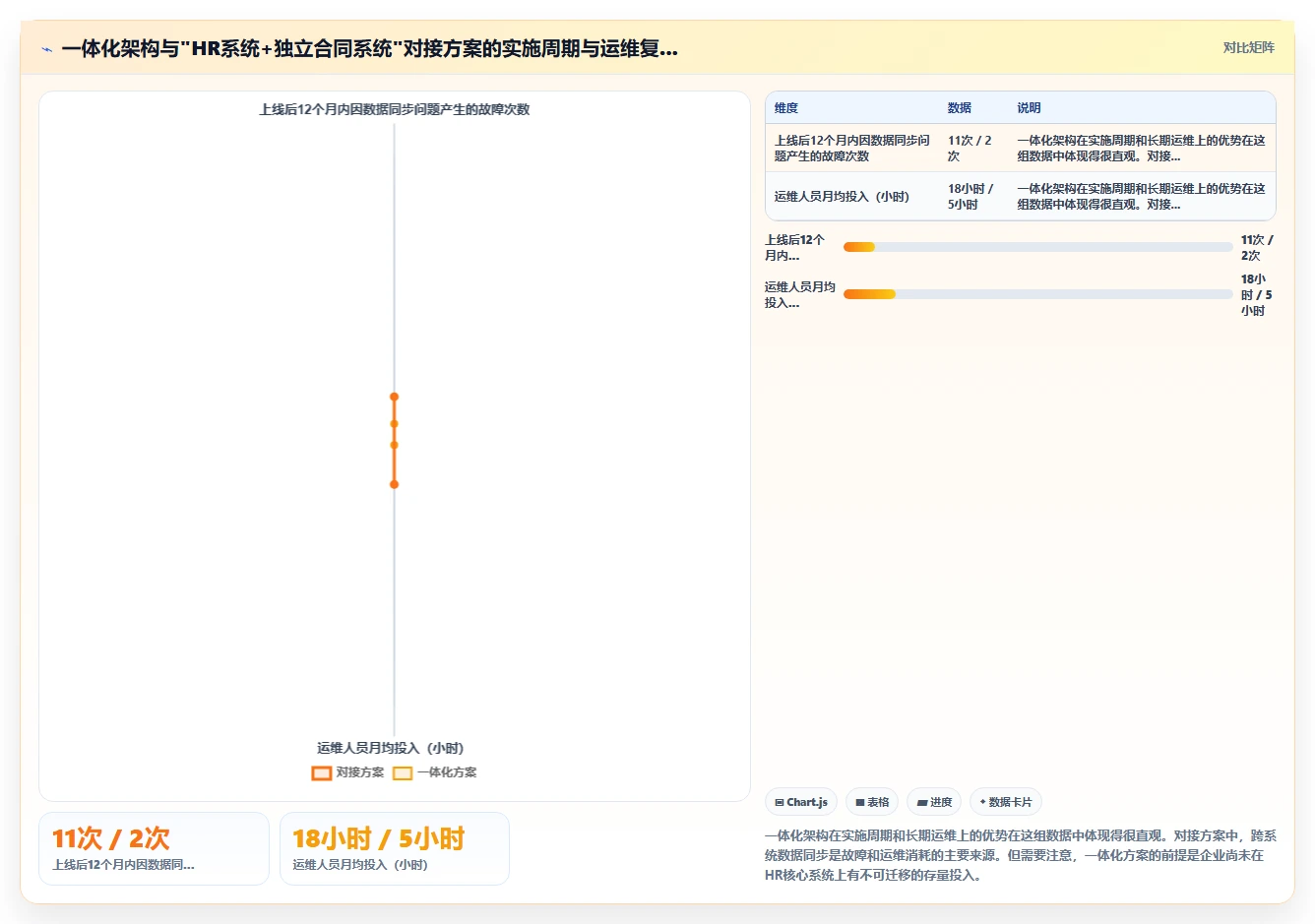
Task: Toggle 一体化方案 legend swatch
Action: click(402, 773)
